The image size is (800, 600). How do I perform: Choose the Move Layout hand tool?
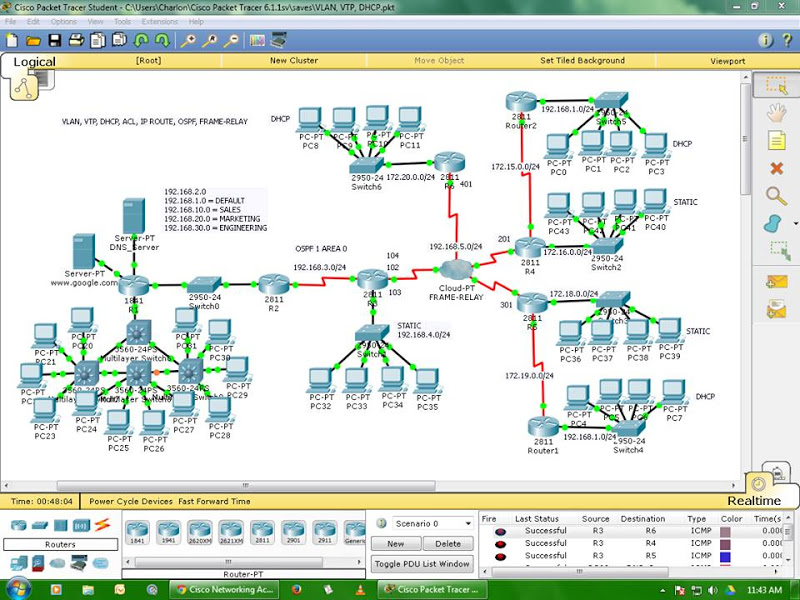coord(776,113)
